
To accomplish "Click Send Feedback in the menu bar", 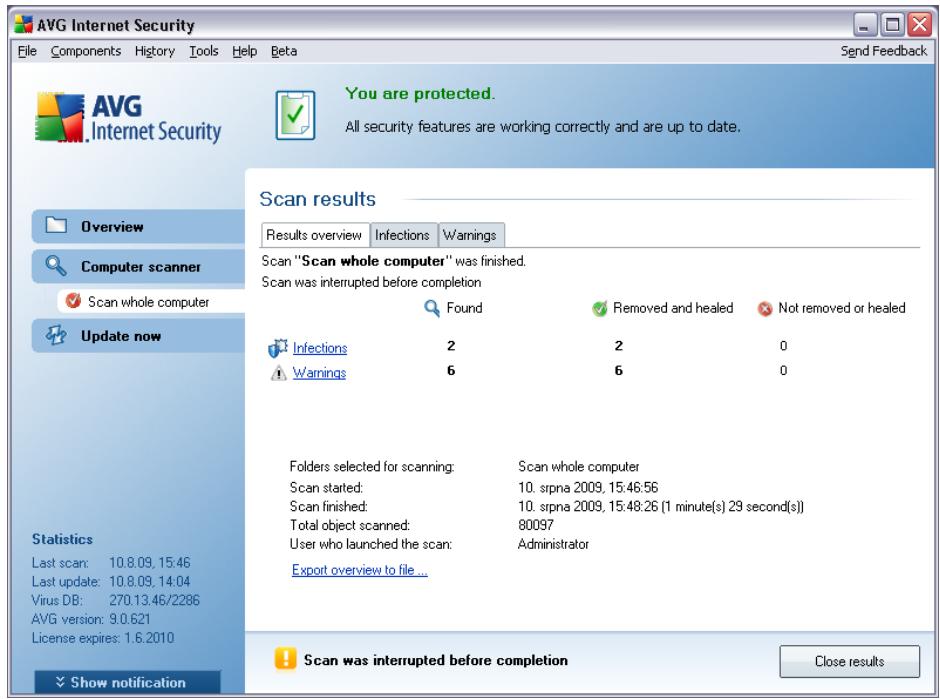I will tap(884, 52).
